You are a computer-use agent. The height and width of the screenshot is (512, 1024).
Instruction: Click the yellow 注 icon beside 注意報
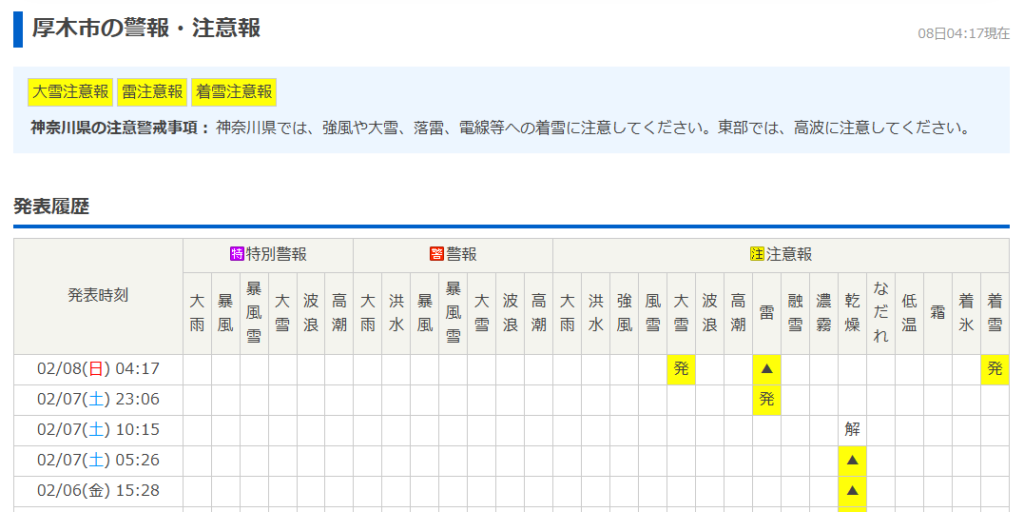757,254
